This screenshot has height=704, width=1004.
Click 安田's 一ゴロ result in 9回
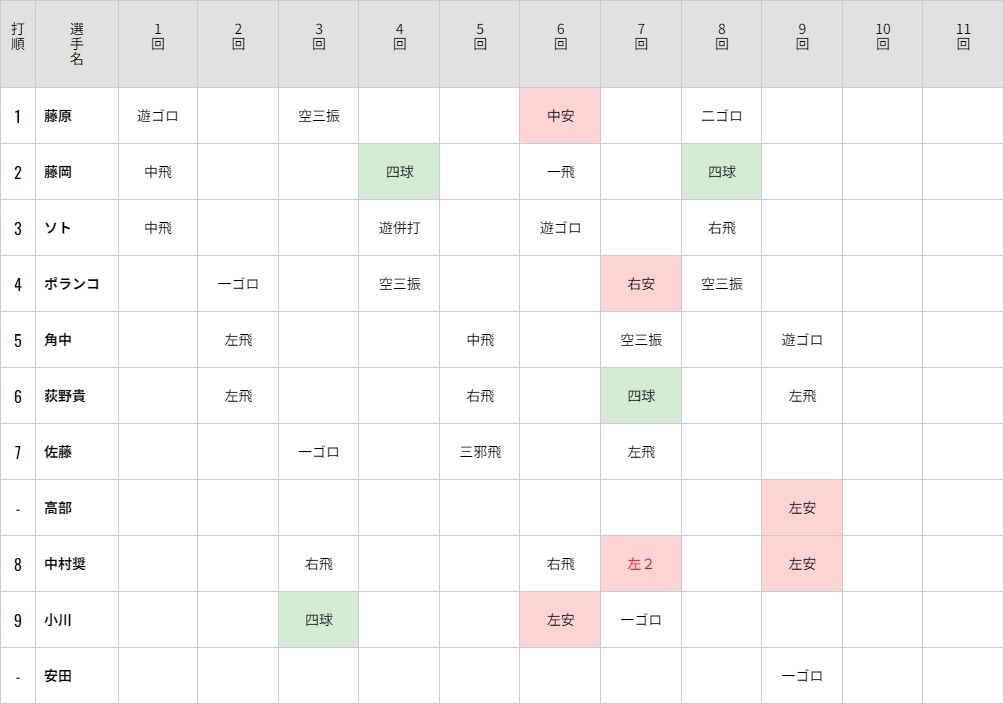[x=802, y=676]
